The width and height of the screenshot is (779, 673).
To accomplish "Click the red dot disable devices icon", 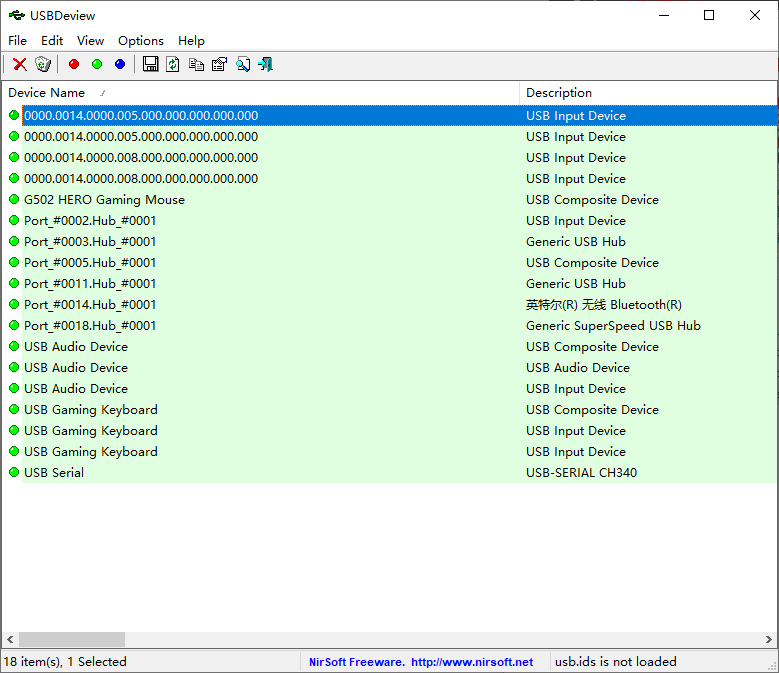I will click(74, 64).
